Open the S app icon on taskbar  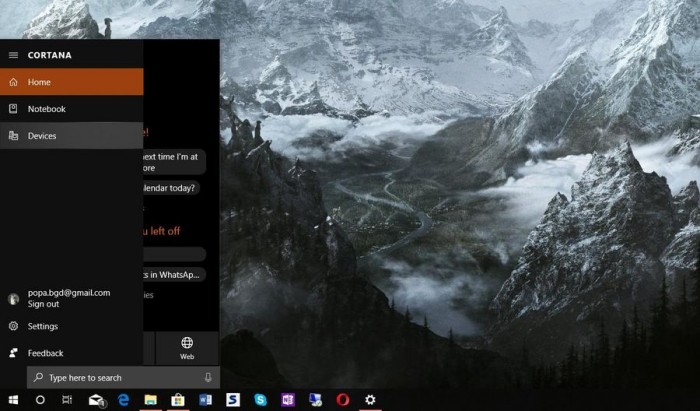point(233,400)
